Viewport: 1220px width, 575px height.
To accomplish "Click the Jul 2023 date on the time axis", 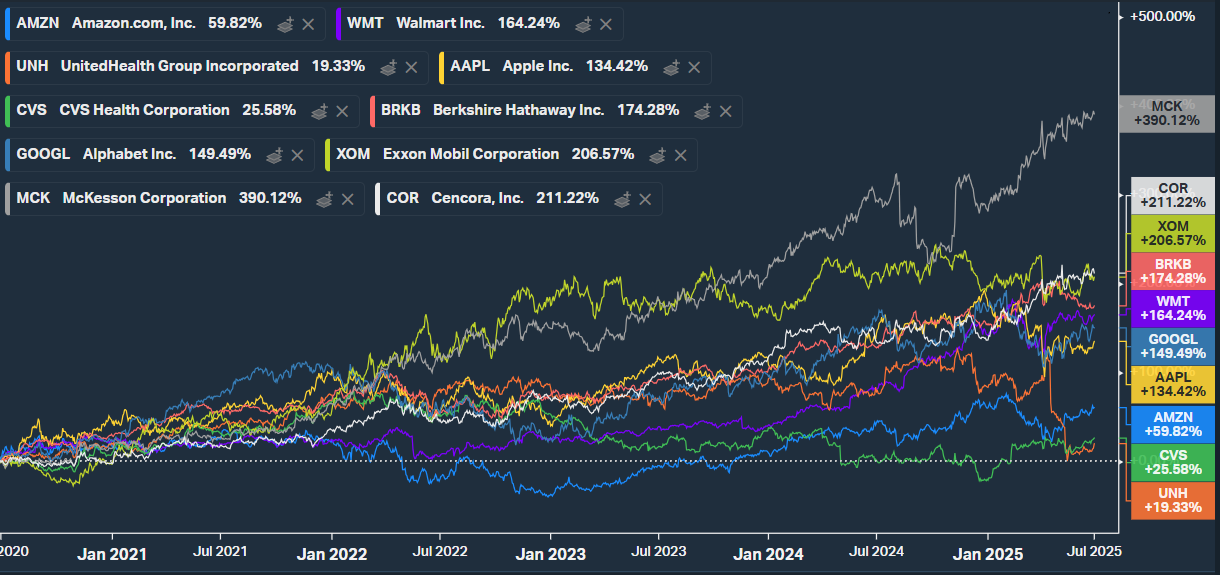I will (658, 551).
